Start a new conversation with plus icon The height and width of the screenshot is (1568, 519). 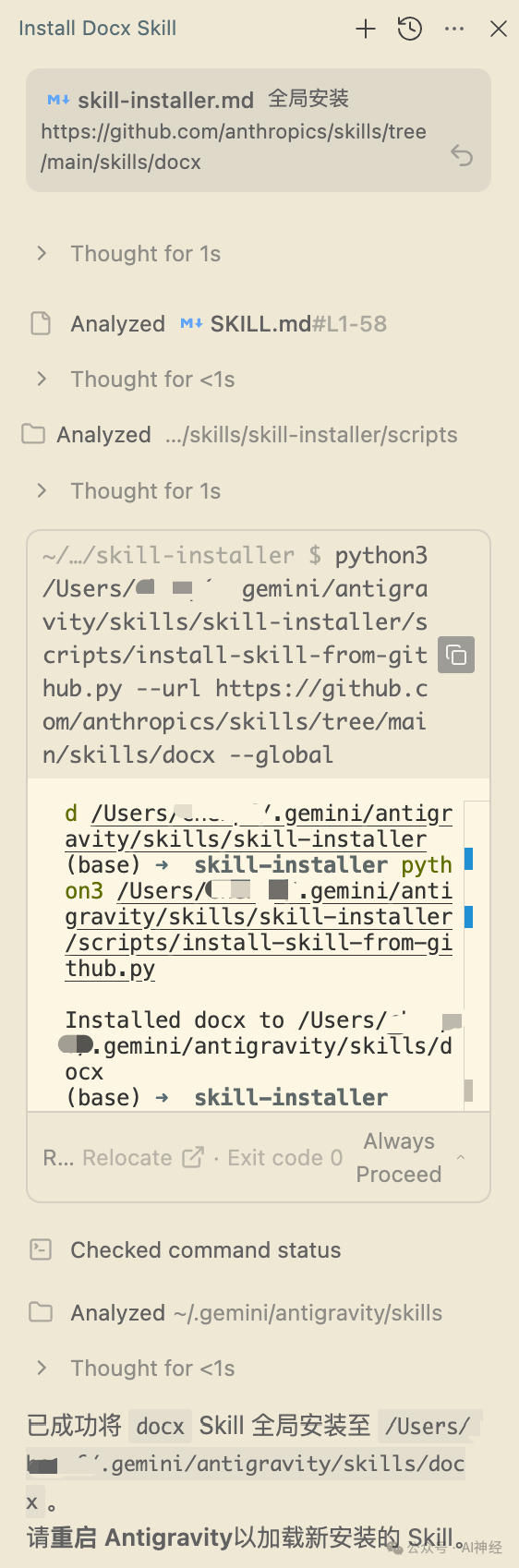(366, 29)
